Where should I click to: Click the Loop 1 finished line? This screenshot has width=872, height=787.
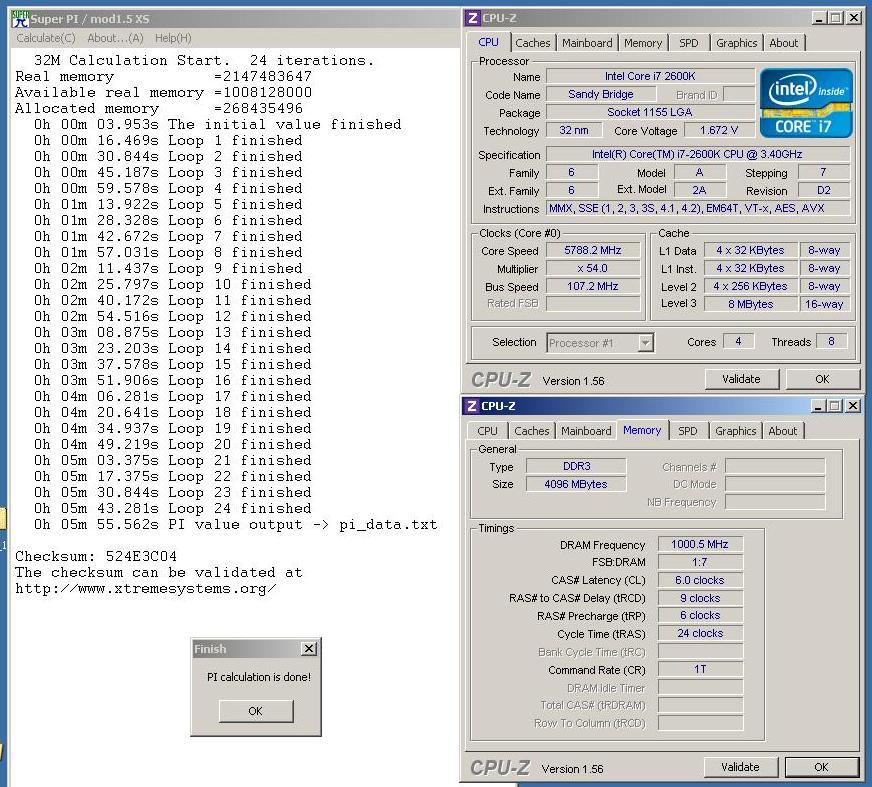[168, 140]
